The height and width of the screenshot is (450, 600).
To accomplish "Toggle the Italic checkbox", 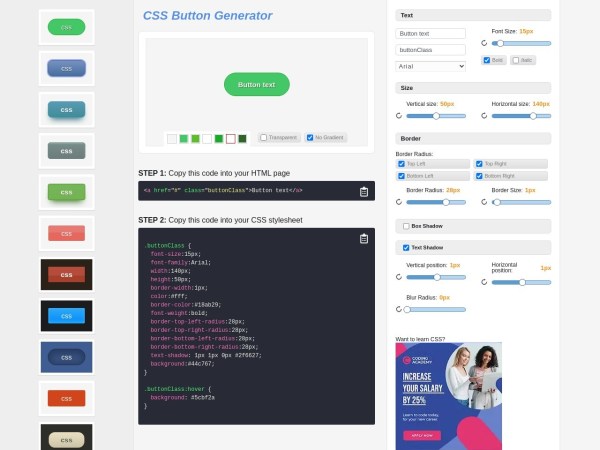I will tap(516, 60).
